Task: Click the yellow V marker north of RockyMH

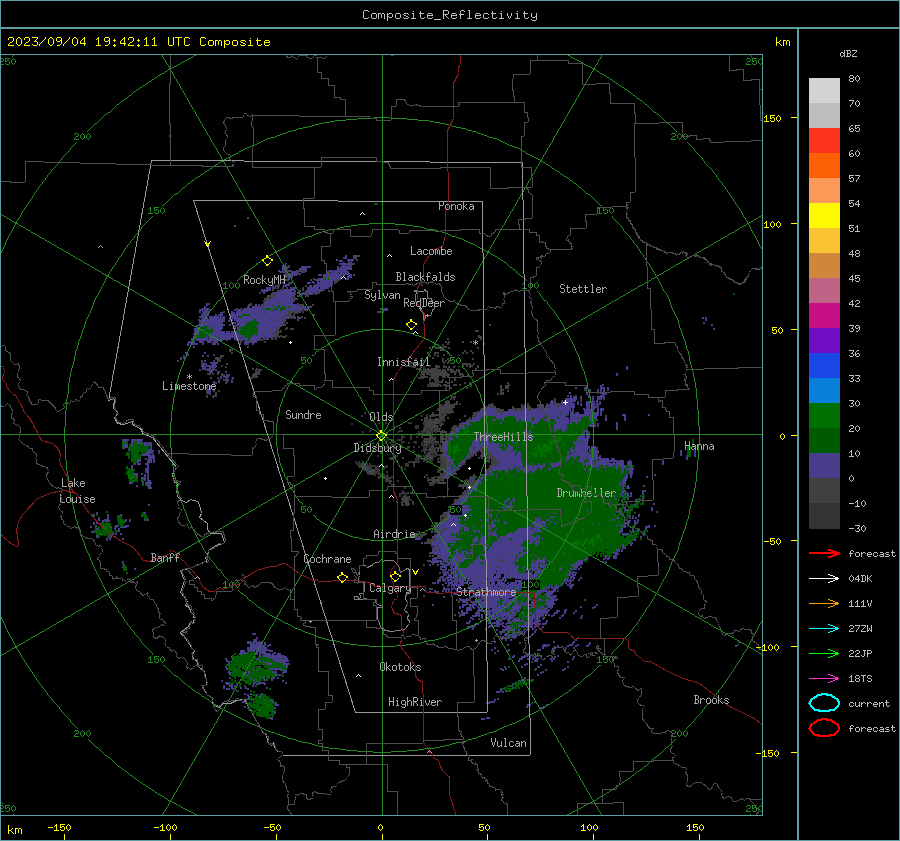Action: (x=207, y=245)
